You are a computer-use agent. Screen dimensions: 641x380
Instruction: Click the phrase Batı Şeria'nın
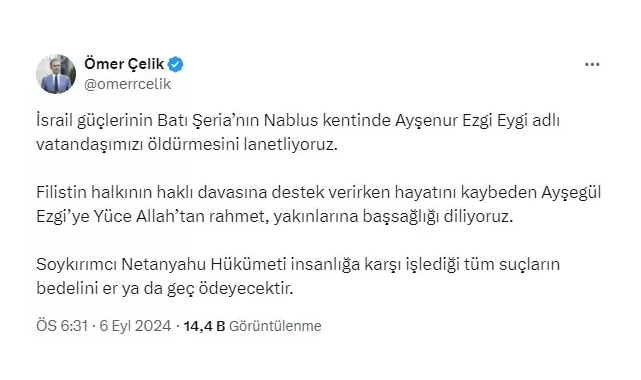(x=208, y=121)
